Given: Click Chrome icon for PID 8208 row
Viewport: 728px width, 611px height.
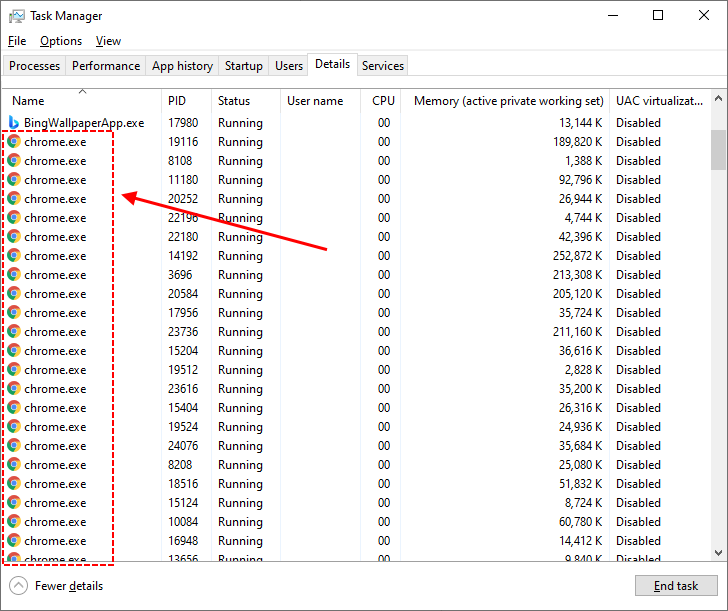Looking at the screenshot, I should click(14, 465).
